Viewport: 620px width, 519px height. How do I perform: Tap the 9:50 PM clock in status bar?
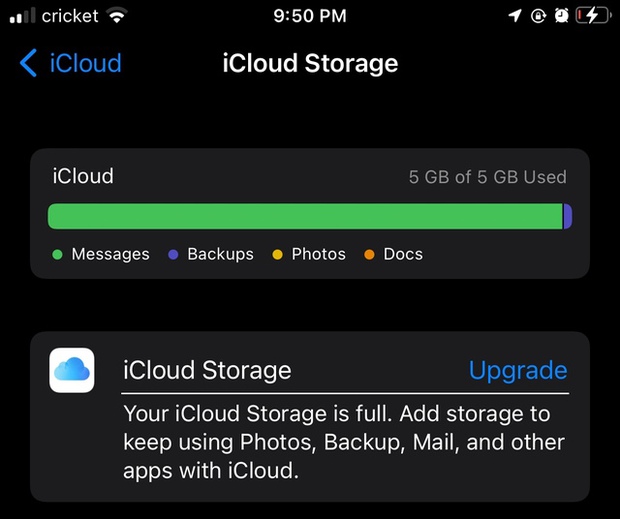[309, 16]
